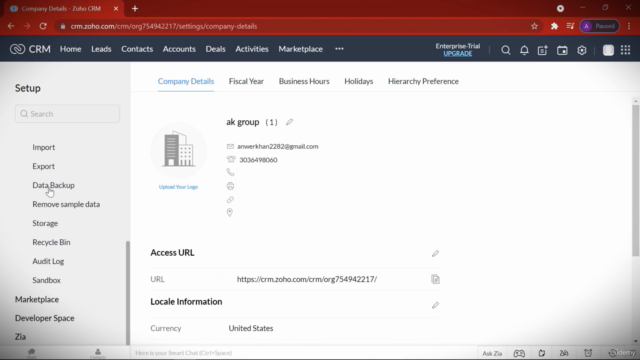Expand Zia section in sidebar
The width and height of the screenshot is (640, 360).
pos(20,337)
